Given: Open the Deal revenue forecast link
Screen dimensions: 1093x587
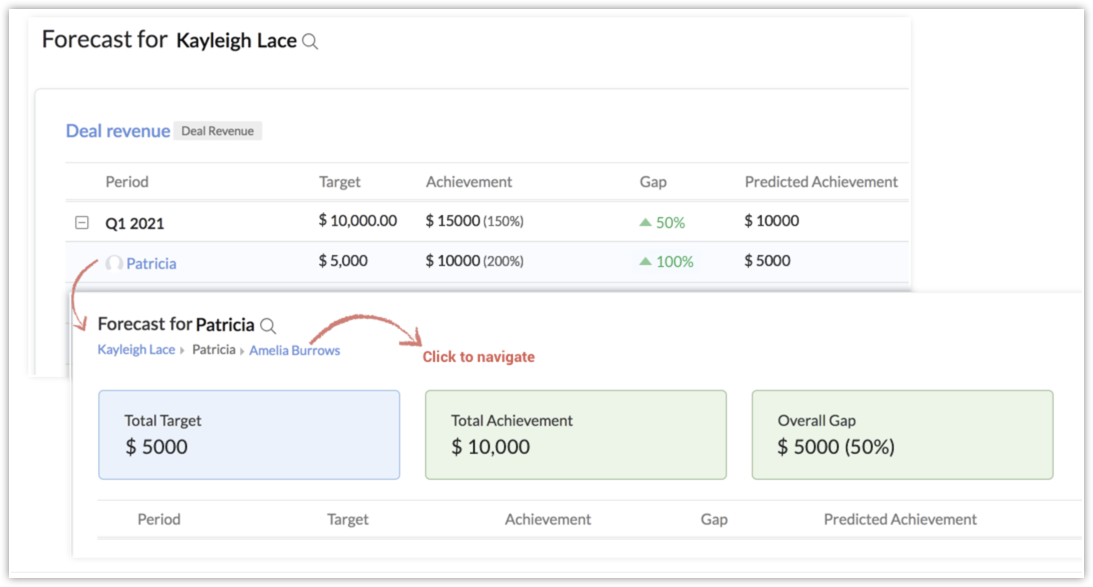Looking at the screenshot, I should point(117,131).
